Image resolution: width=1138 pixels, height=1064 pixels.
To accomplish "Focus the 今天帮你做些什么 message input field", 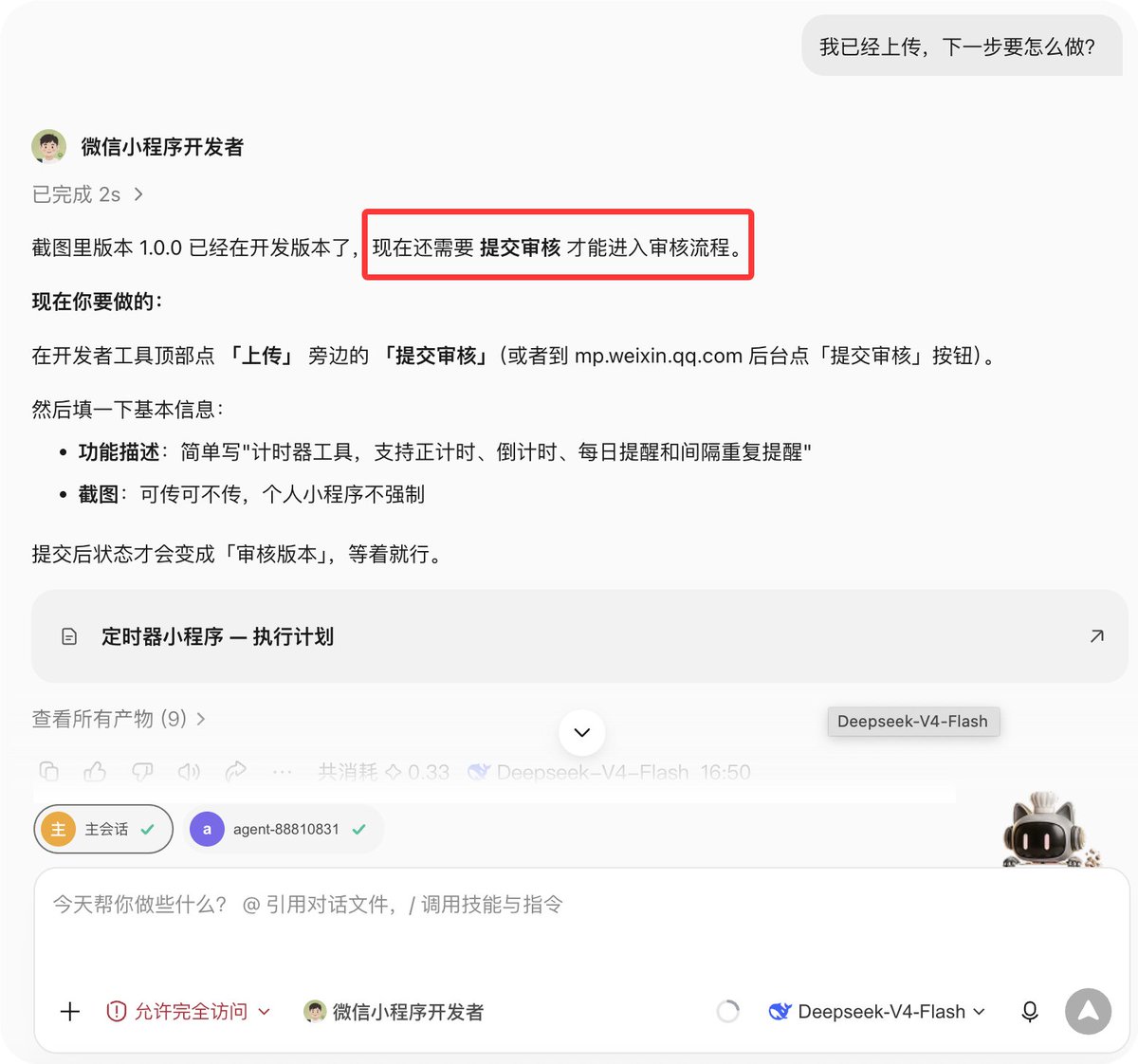I will tap(580, 925).
